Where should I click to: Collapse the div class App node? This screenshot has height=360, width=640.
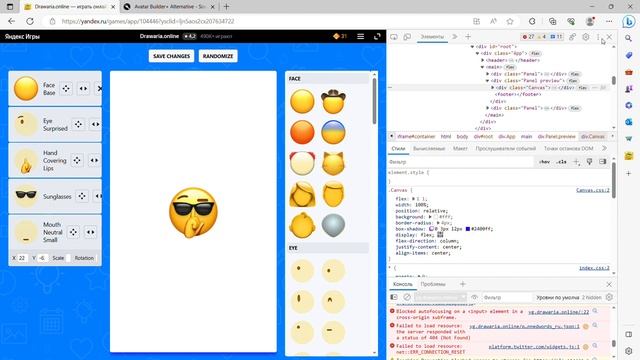[477, 53]
